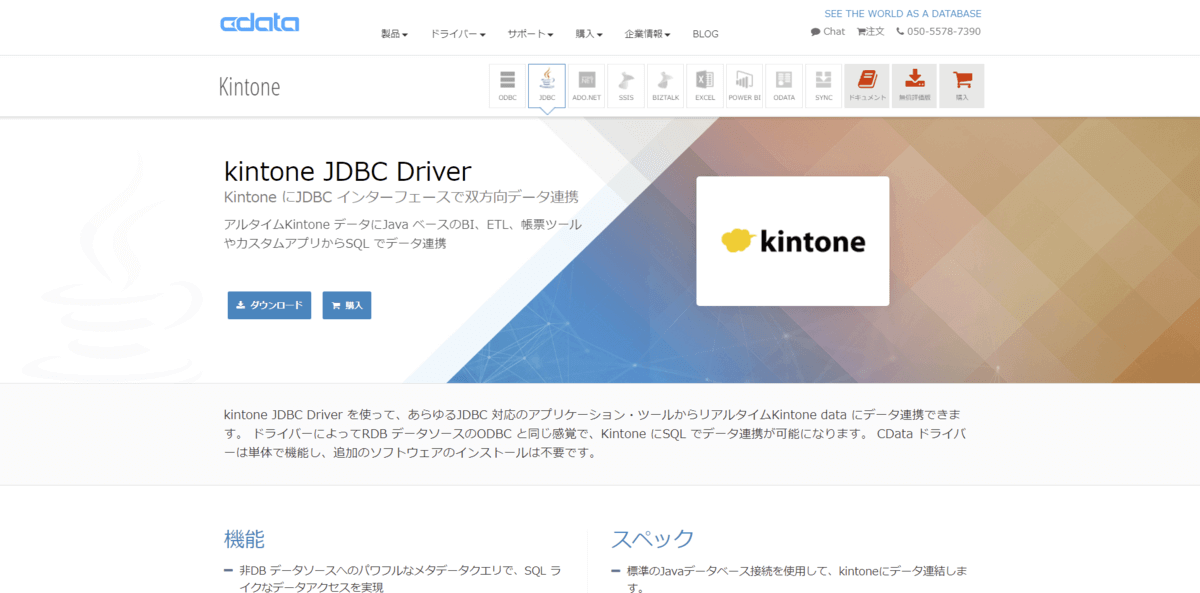Click the CData logo
The height and width of the screenshot is (593, 1200).
[259, 23]
